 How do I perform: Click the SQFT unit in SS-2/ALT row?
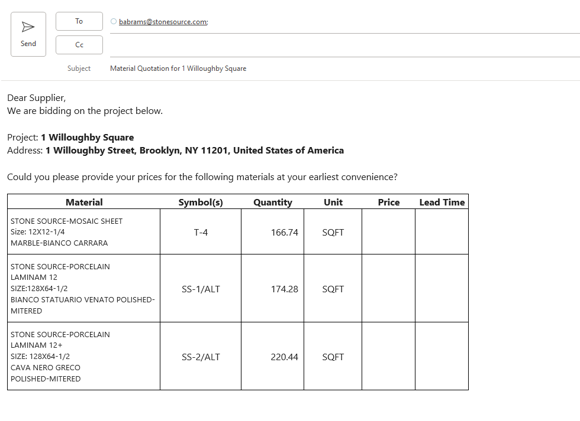coord(333,357)
